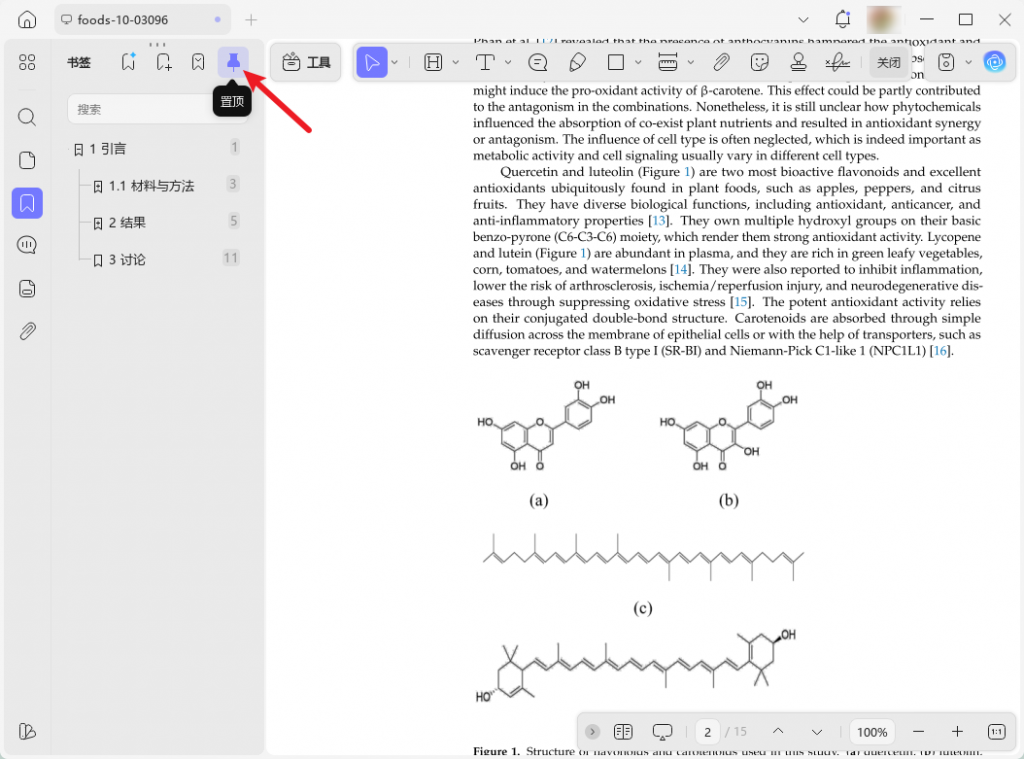Image resolution: width=1024 pixels, height=759 pixels.
Task: Open the comments panel in left sidebar
Action: pos(27,245)
